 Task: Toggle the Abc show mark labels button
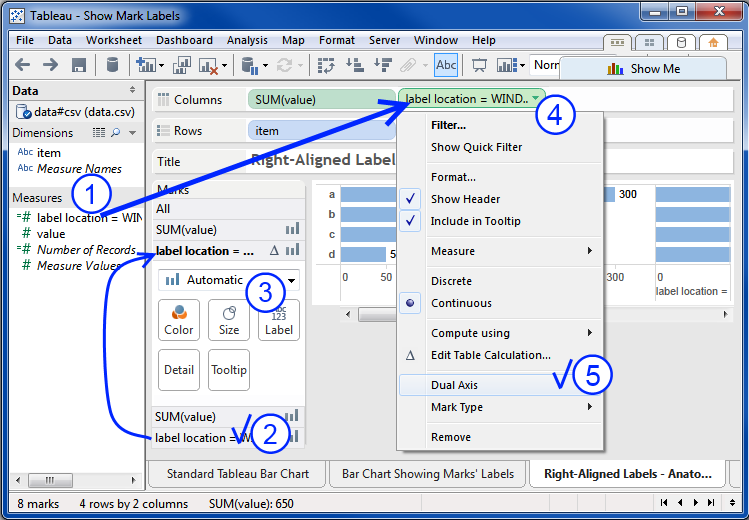pyautogui.click(x=446, y=65)
